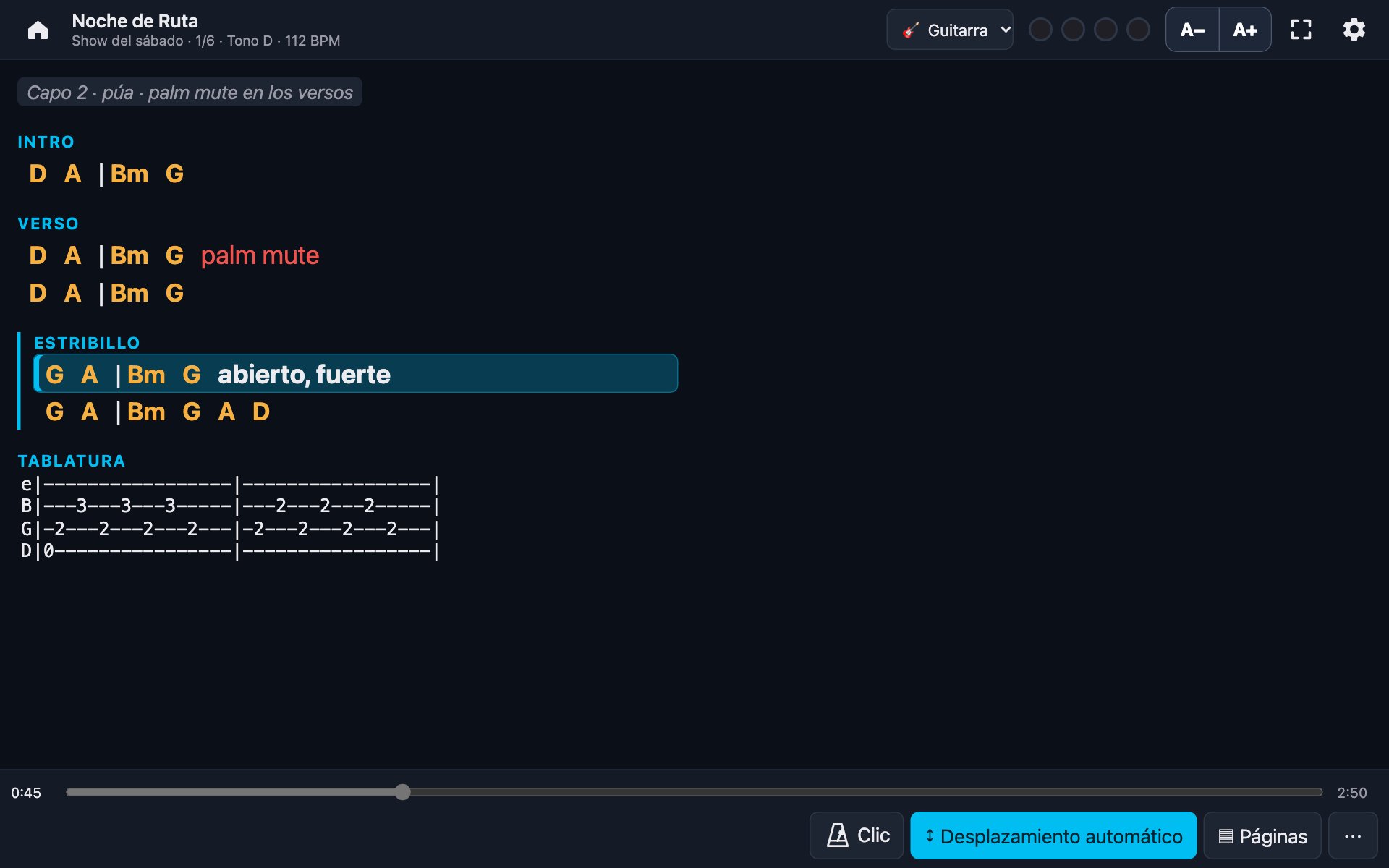
Task: Toggle the Clic metronome
Action: click(857, 835)
